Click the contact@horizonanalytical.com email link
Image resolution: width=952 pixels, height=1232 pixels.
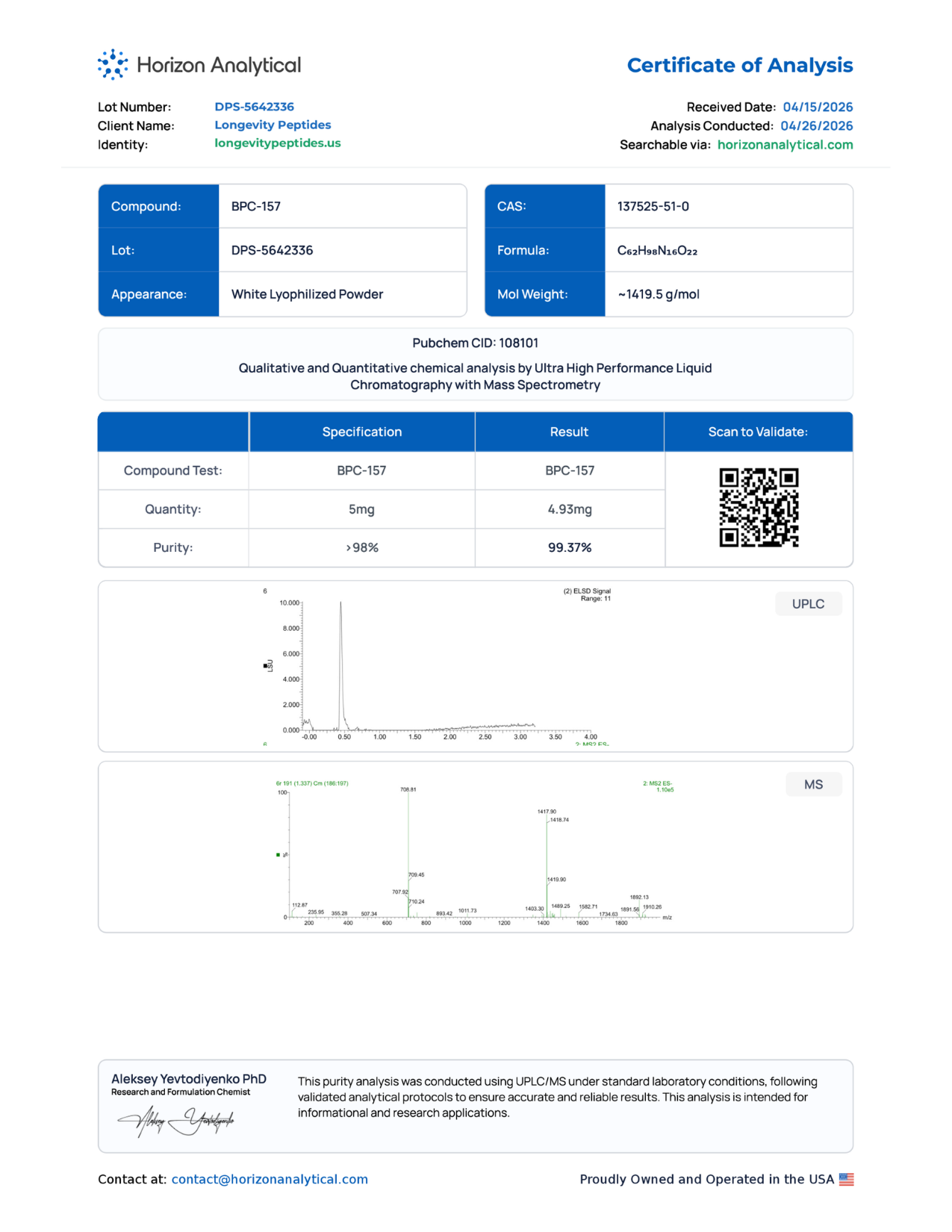270,1180
